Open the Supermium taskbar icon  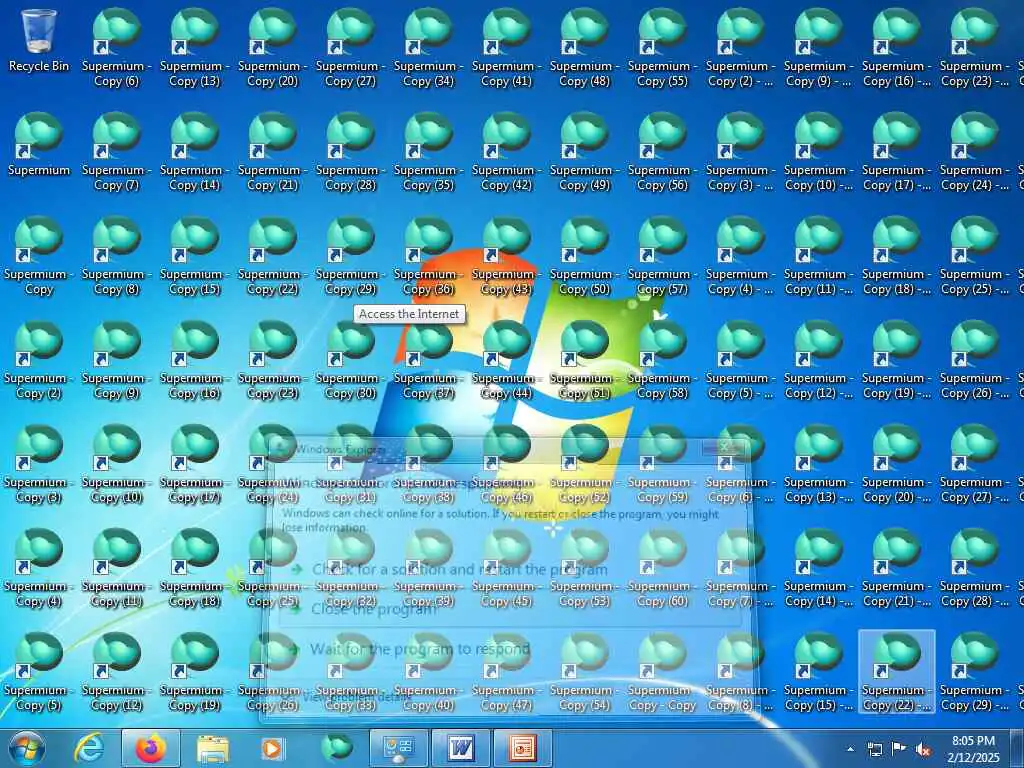[337, 748]
